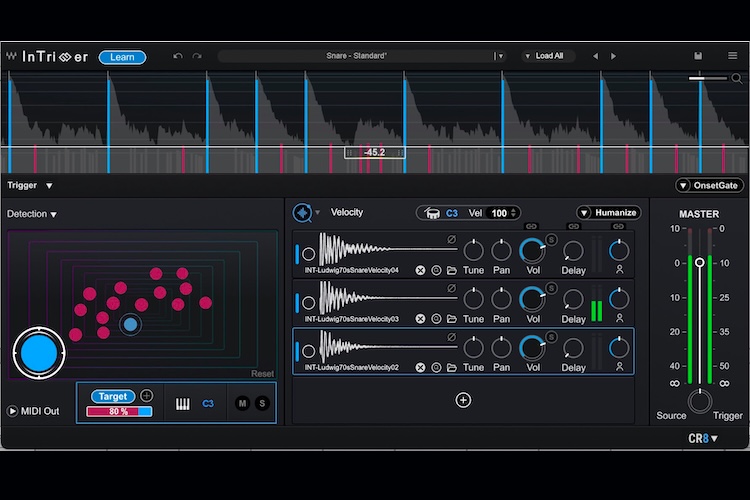750x500 pixels.
Task: Click the Delay knob of SnareVelocity04
Action: [573, 250]
